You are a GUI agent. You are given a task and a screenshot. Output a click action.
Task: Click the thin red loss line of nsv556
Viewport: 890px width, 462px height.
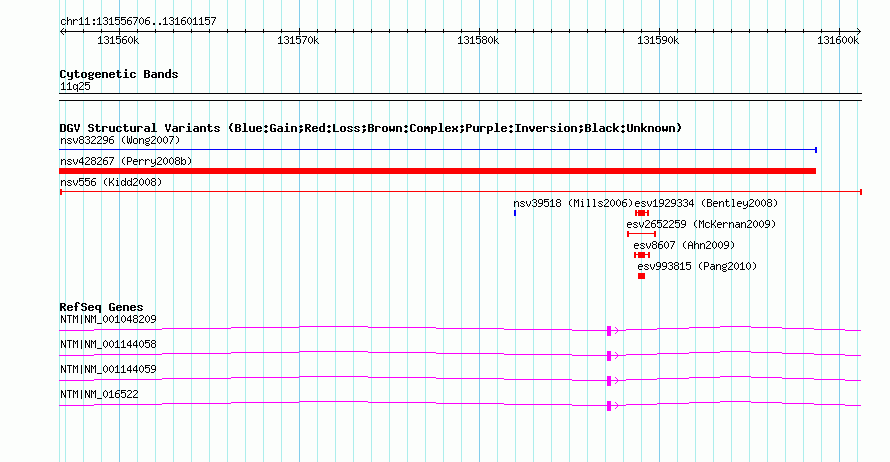pyautogui.click(x=461, y=192)
